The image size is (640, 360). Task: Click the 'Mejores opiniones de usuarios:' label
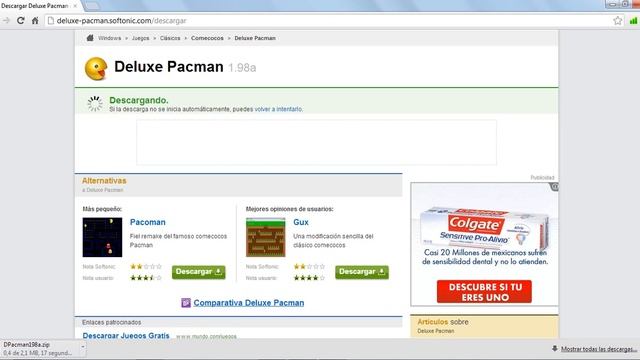pyautogui.click(x=289, y=209)
